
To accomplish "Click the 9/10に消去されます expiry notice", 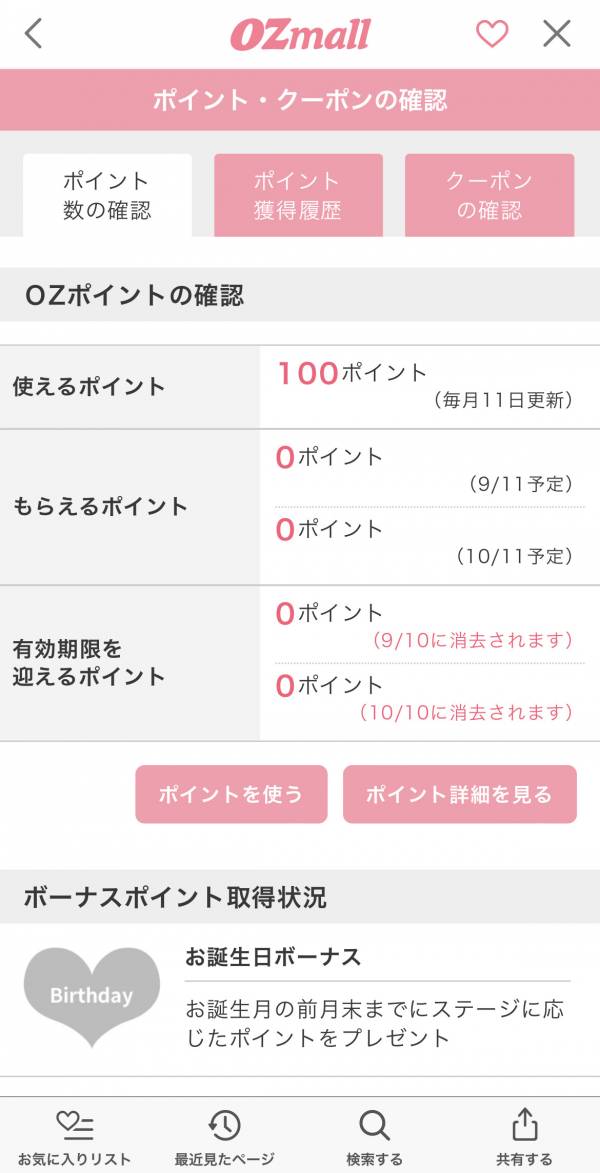I will coord(472,640).
